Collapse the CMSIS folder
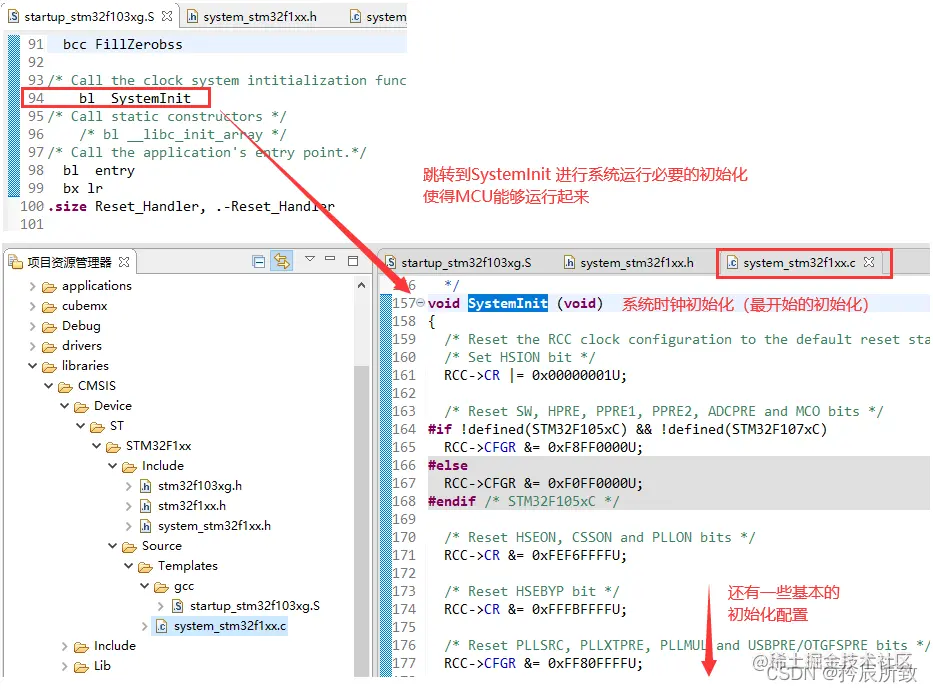The height and width of the screenshot is (692, 933). click(49, 387)
